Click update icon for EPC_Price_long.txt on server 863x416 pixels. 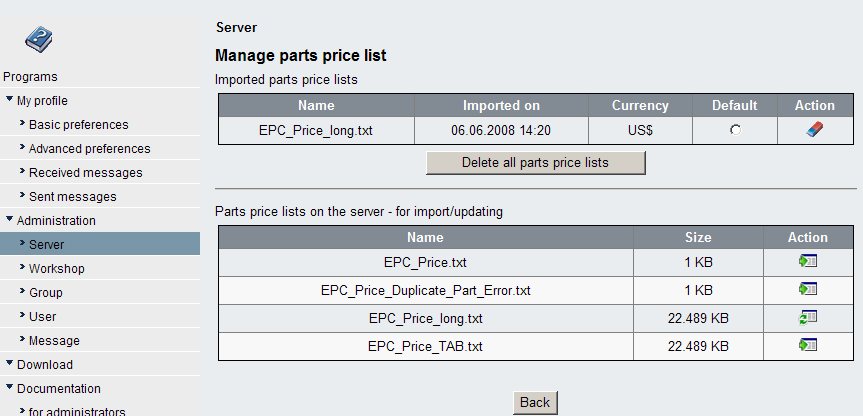[808, 318]
